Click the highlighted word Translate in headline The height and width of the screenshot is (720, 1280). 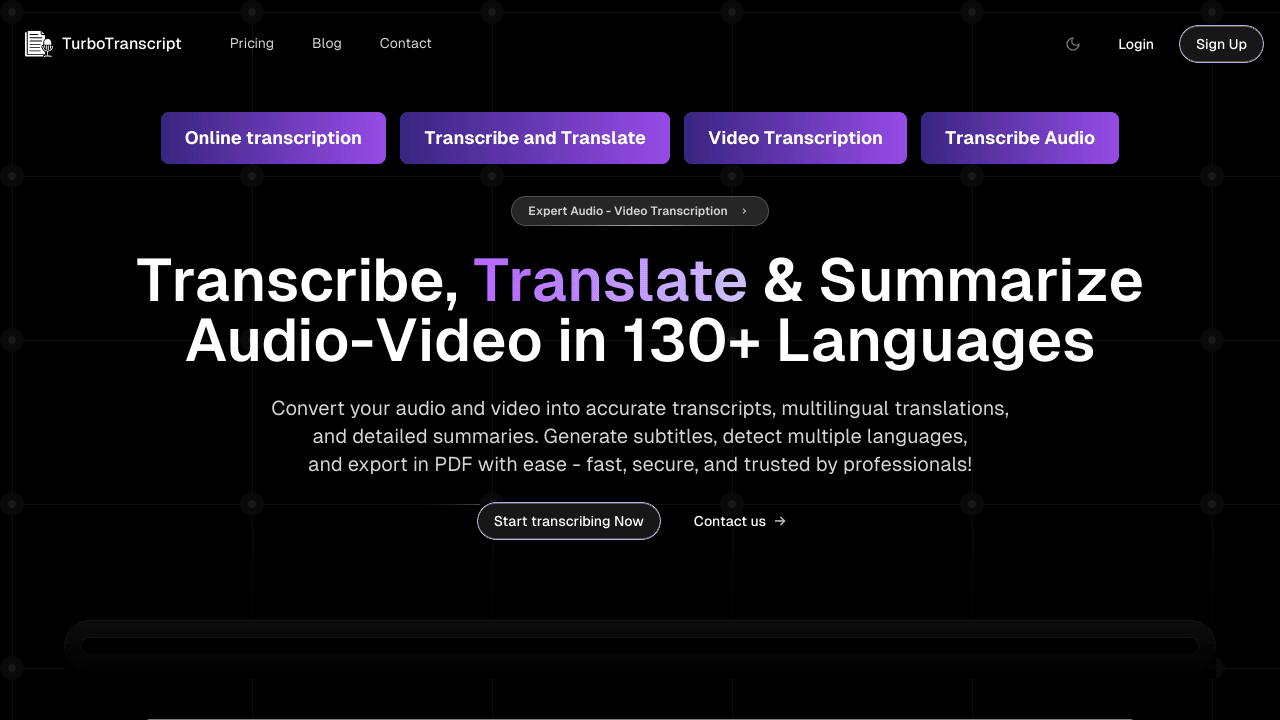[x=611, y=281]
